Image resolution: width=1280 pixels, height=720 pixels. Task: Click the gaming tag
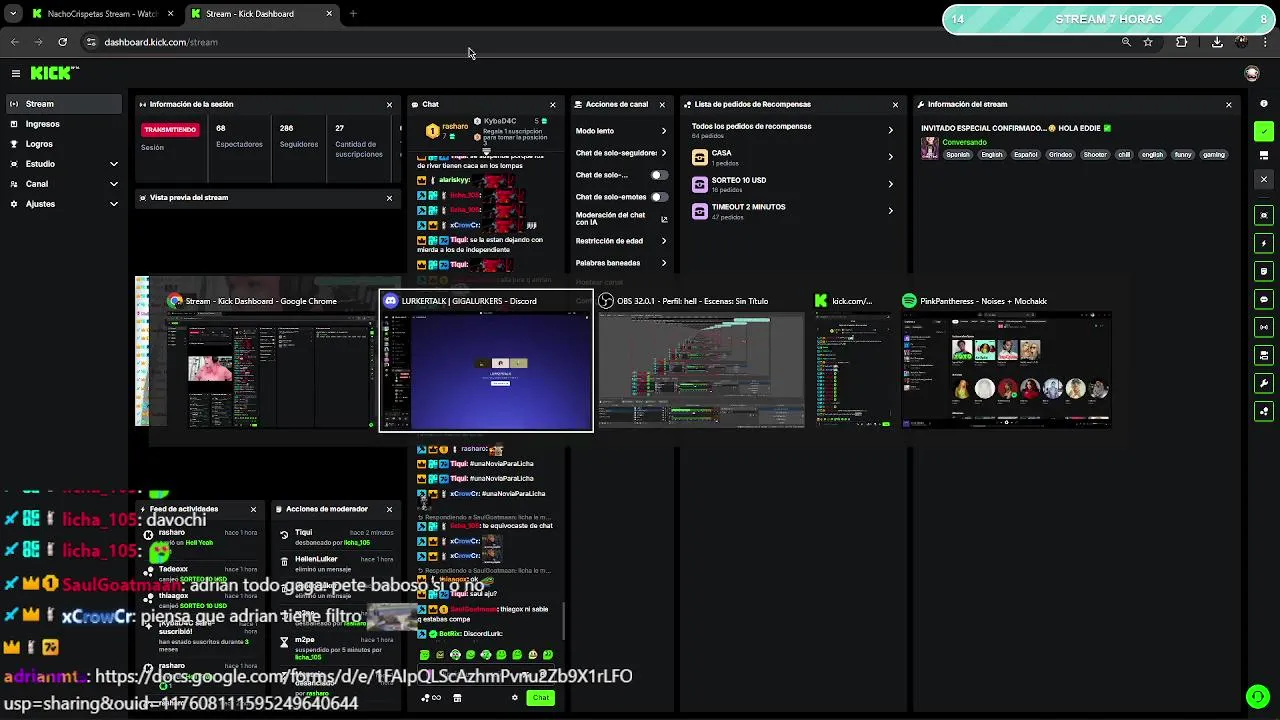[x=1214, y=155]
